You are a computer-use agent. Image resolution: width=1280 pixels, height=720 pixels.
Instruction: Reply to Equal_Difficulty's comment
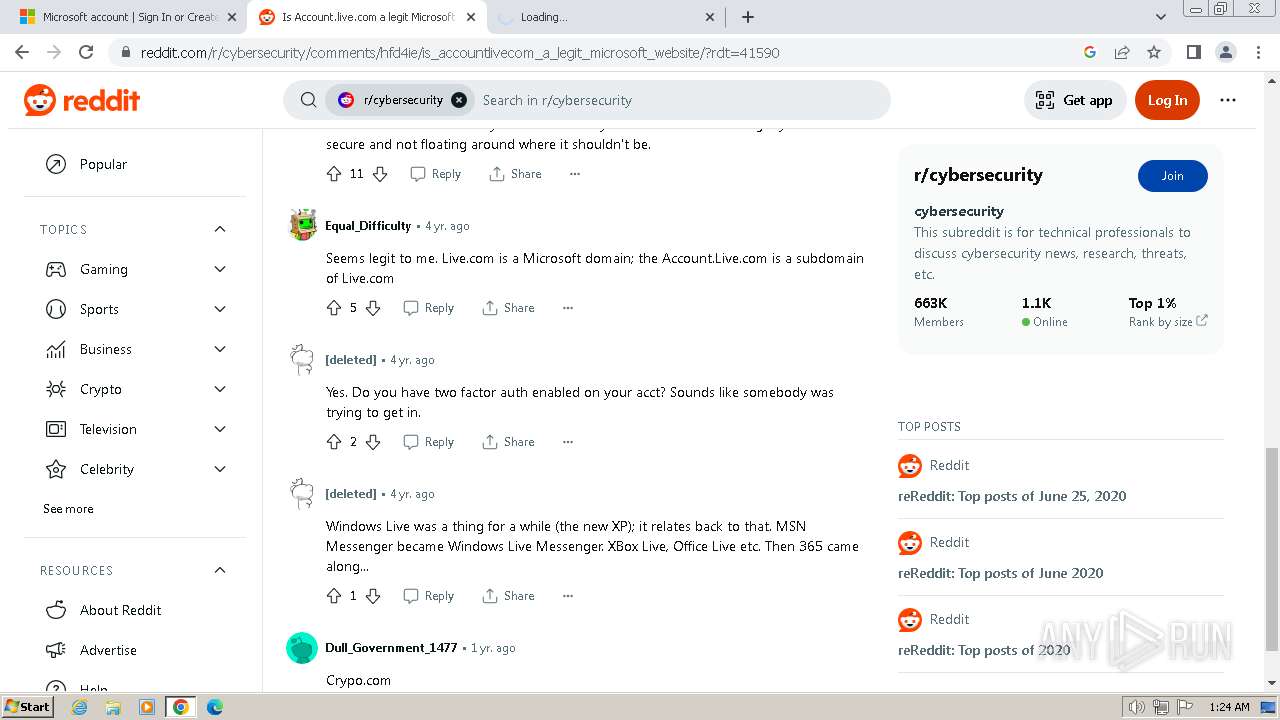coord(429,308)
